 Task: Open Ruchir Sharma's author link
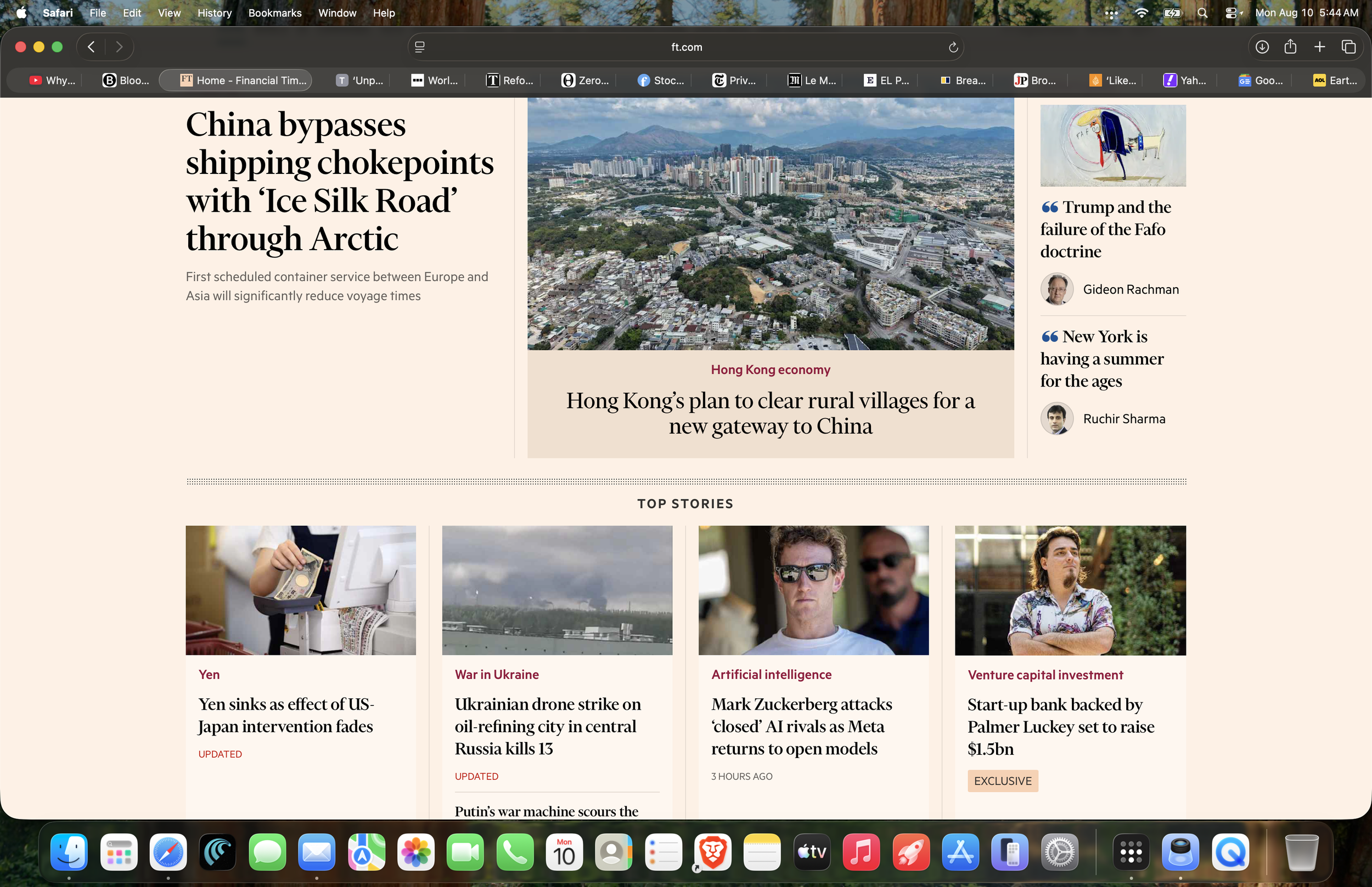(1124, 419)
